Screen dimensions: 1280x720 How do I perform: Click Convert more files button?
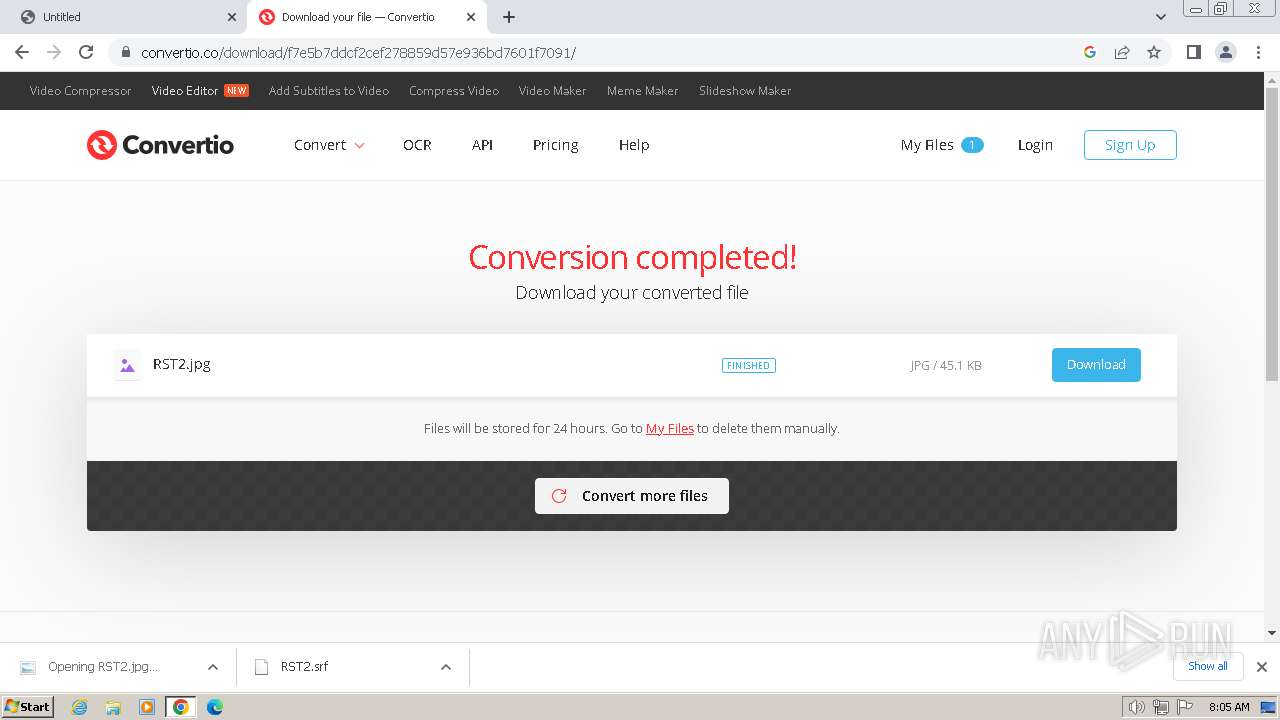(x=632, y=496)
